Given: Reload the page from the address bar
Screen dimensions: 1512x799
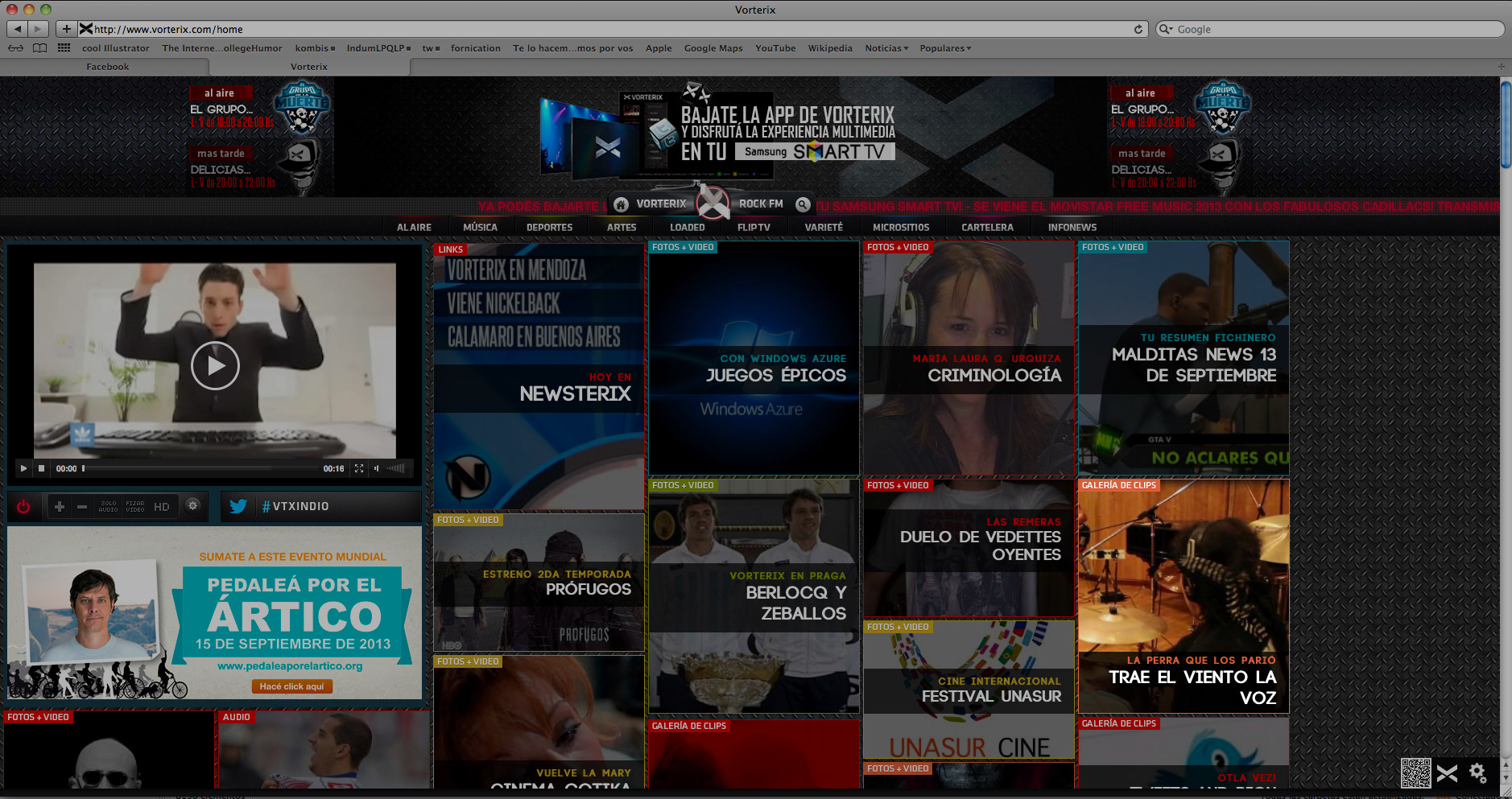Looking at the screenshot, I should point(1138,29).
